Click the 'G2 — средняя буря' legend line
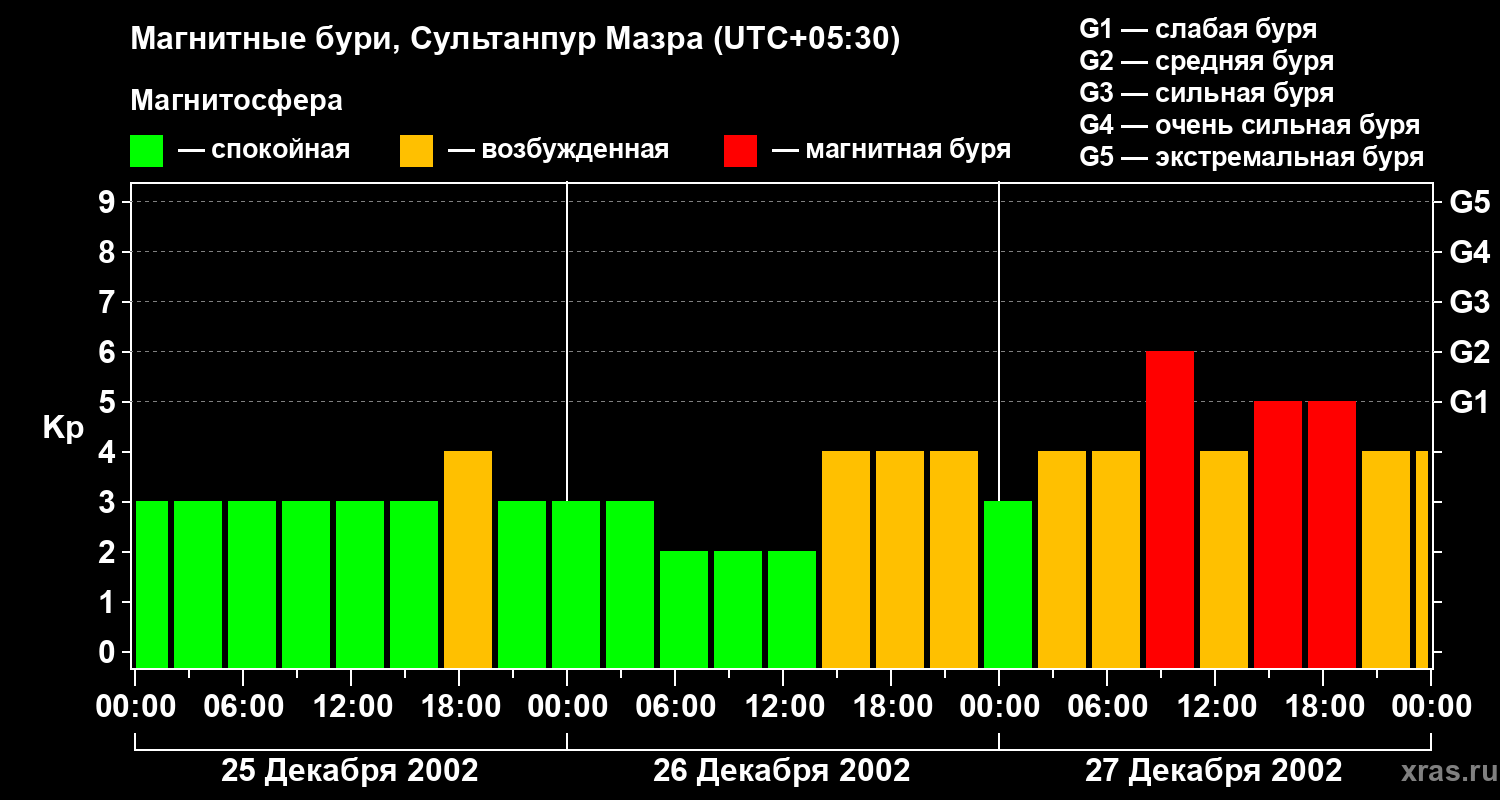Screen dimensions: 1500x800 click(1206, 61)
